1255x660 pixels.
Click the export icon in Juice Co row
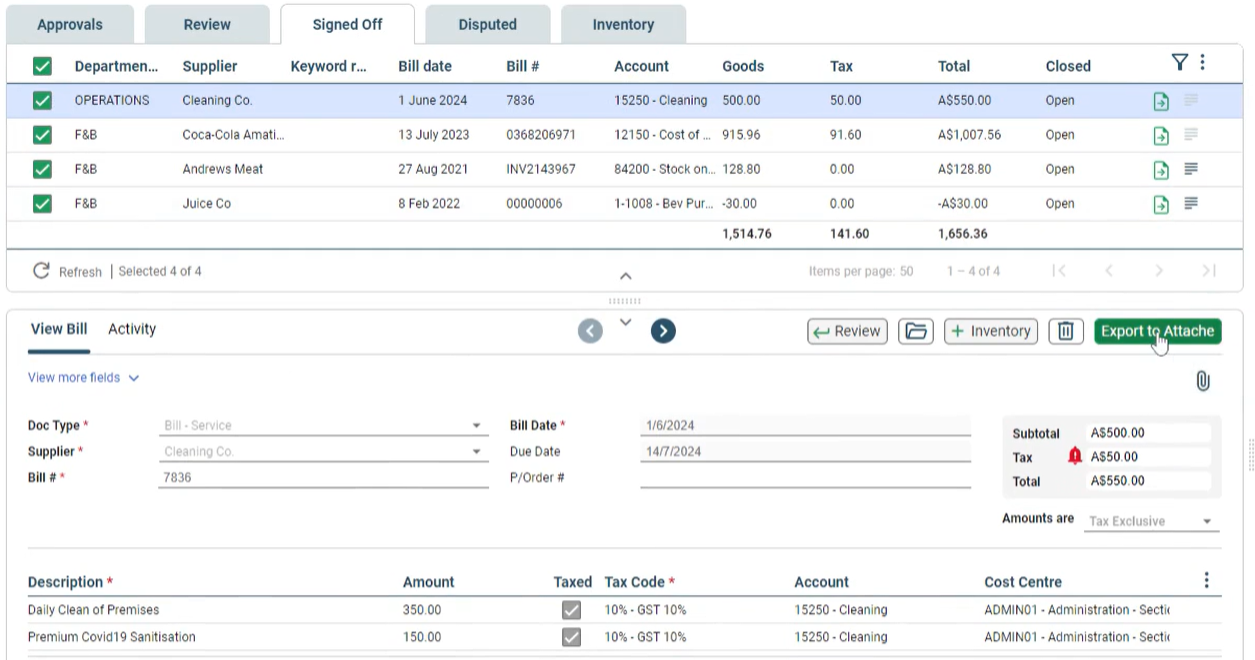(1161, 204)
